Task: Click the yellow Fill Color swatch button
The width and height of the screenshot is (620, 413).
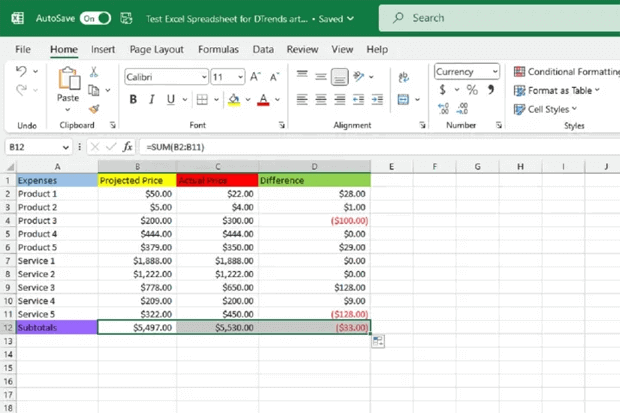Action: click(232, 99)
